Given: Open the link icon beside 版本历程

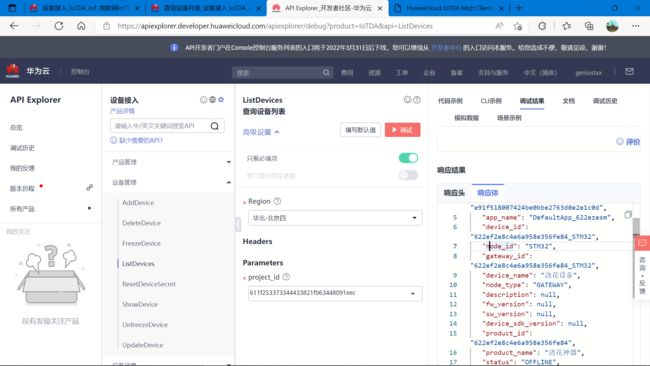Looking at the screenshot, I should (x=90, y=188).
